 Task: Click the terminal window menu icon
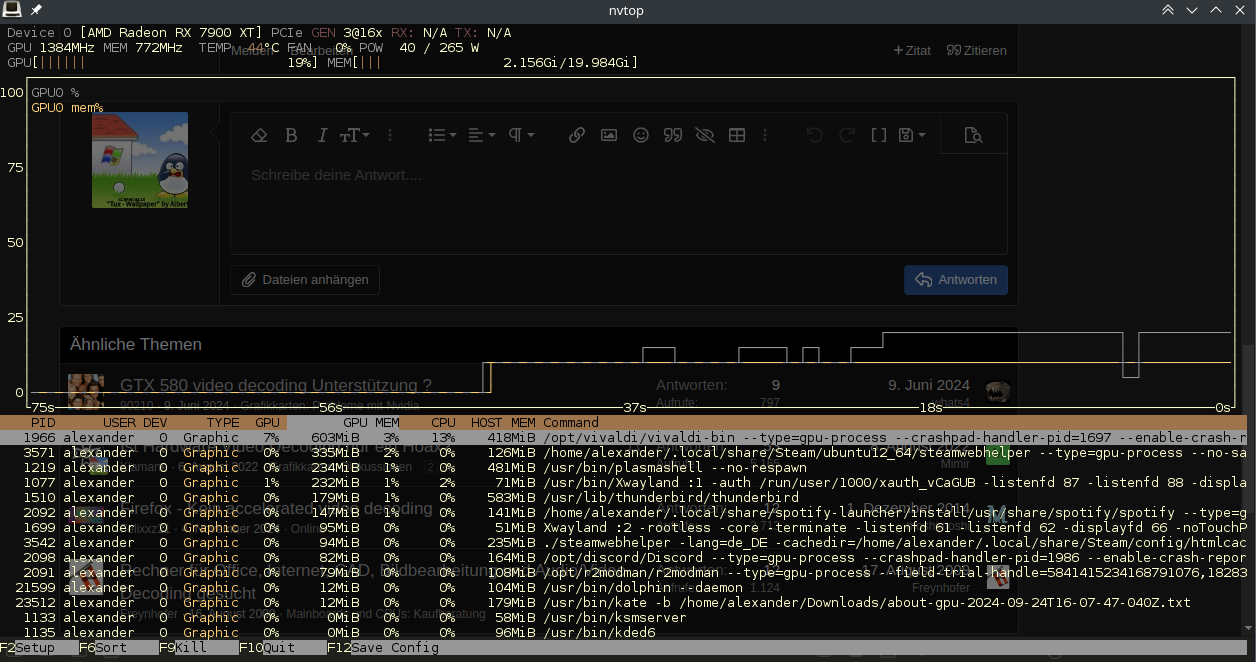pos(12,10)
